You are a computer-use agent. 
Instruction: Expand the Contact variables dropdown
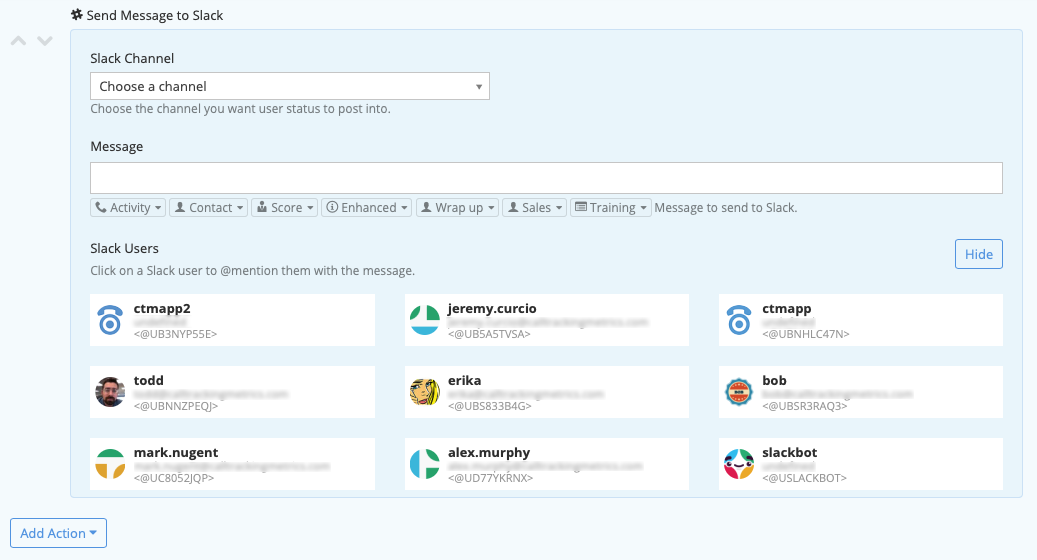click(x=208, y=208)
